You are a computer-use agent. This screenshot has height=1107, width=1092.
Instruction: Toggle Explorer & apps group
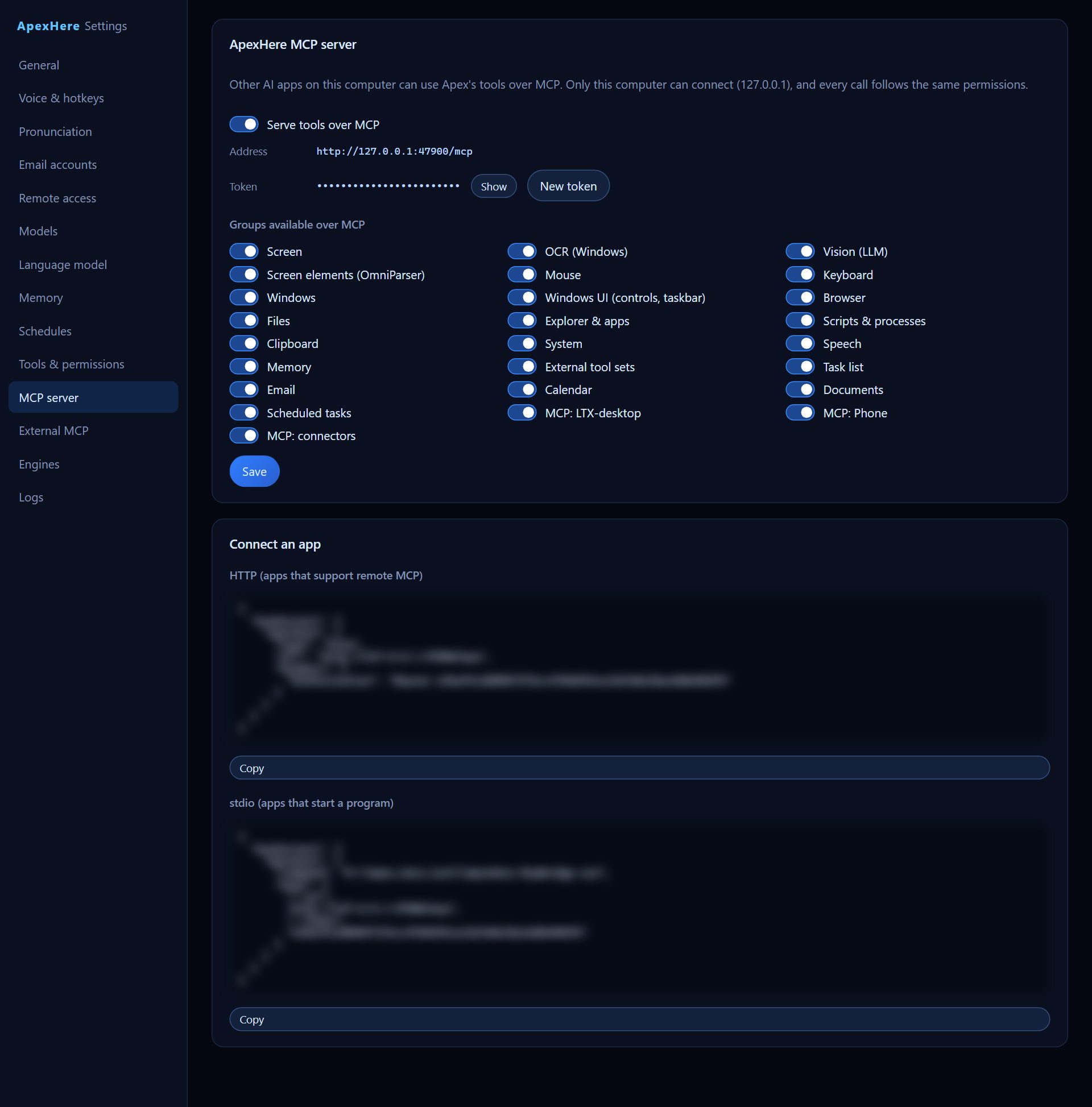coord(522,321)
